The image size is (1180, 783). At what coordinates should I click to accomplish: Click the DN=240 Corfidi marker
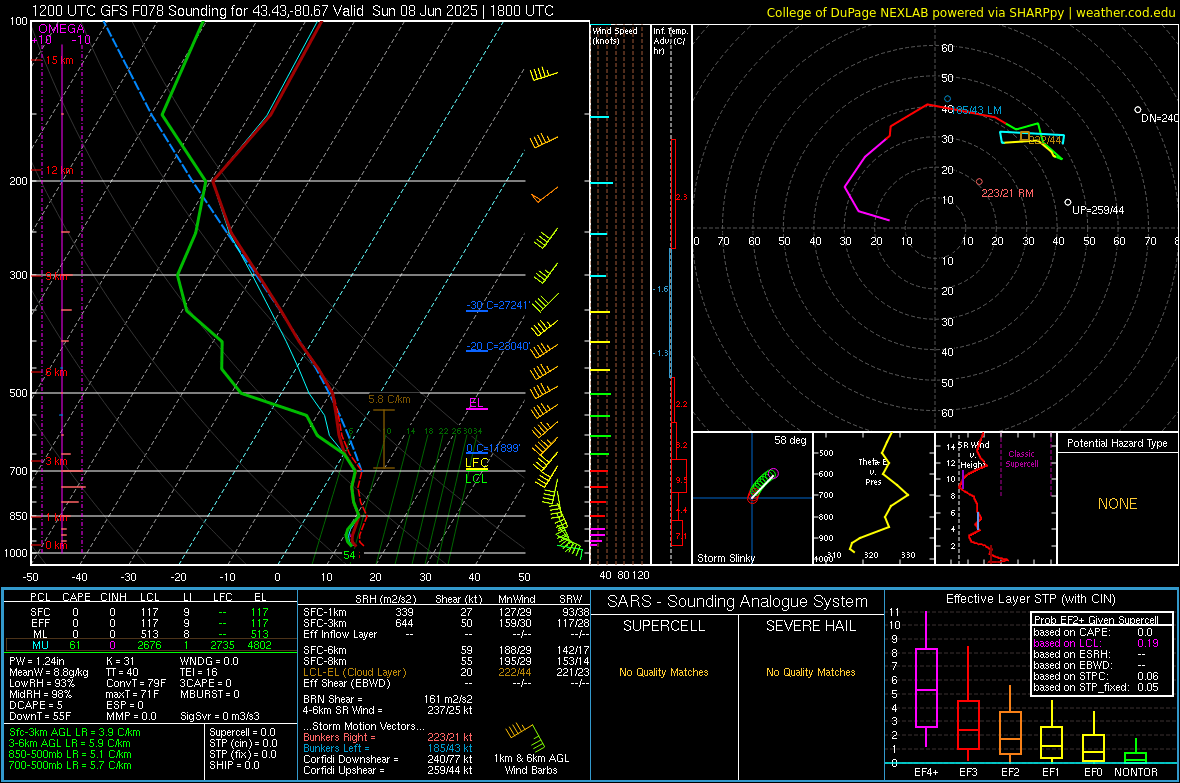(1158, 117)
